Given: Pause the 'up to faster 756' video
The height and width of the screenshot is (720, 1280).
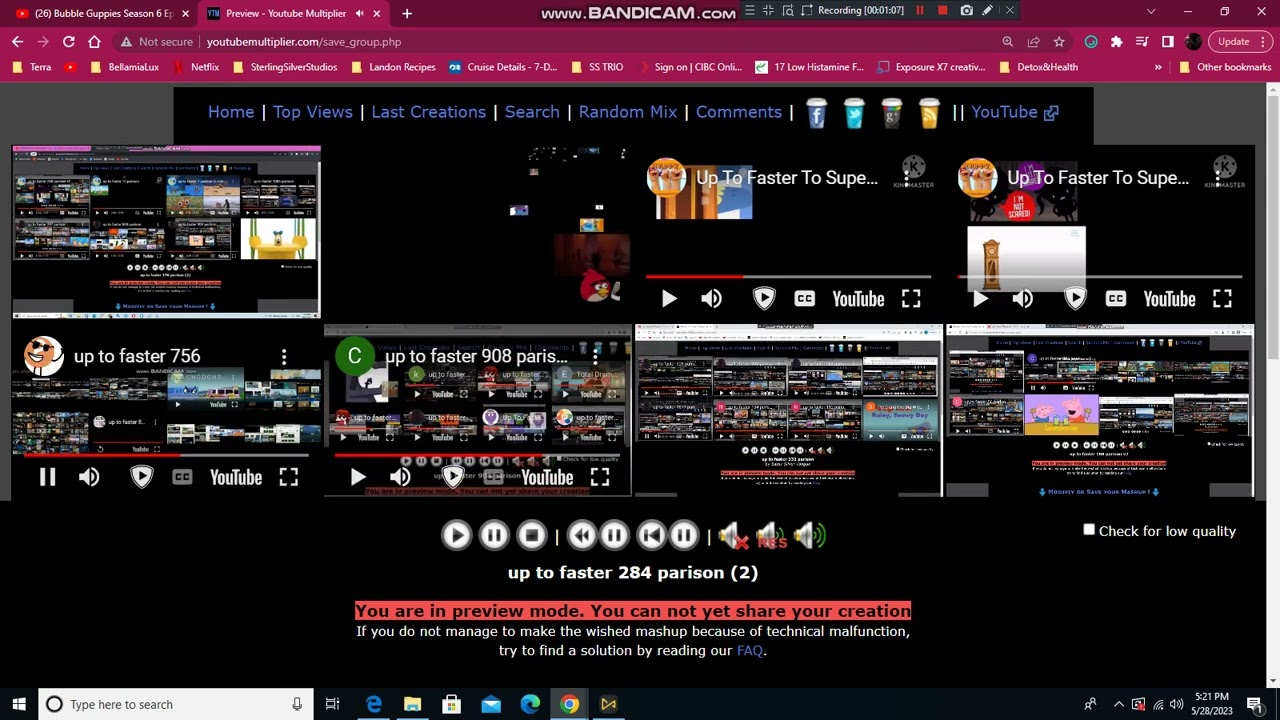Looking at the screenshot, I should [x=47, y=477].
